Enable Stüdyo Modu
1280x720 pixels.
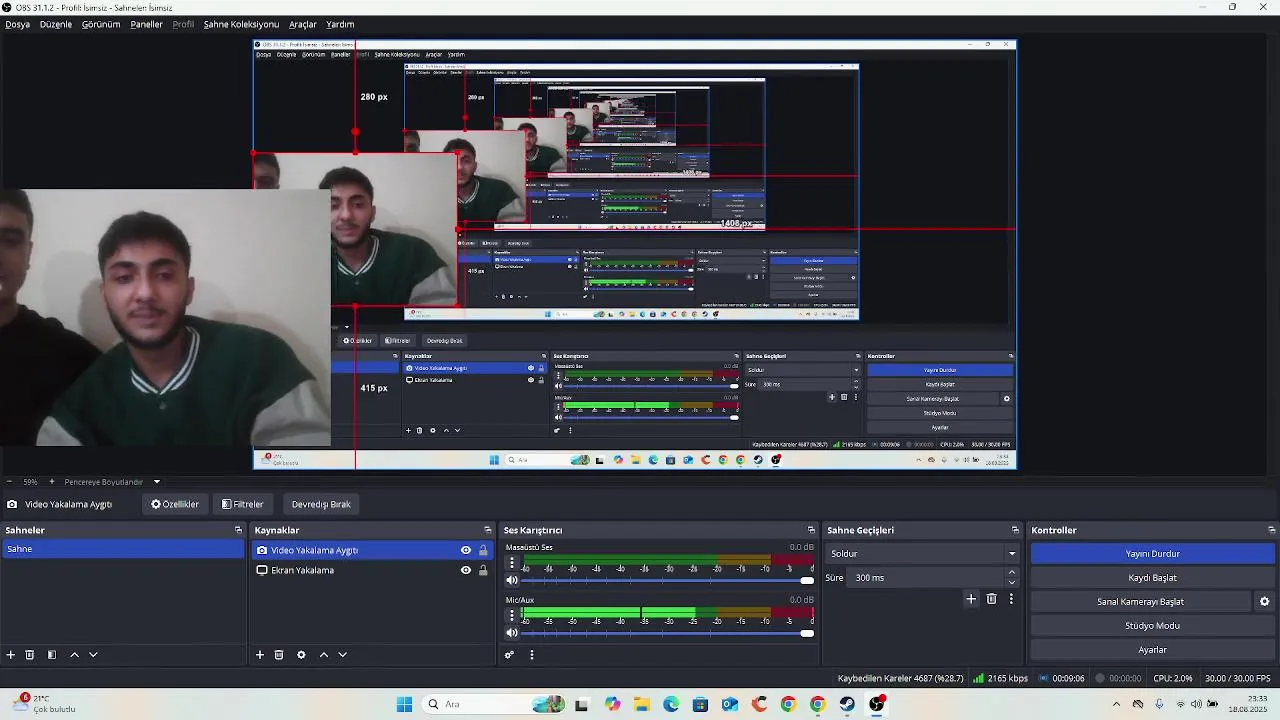(x=1153, y=626)
